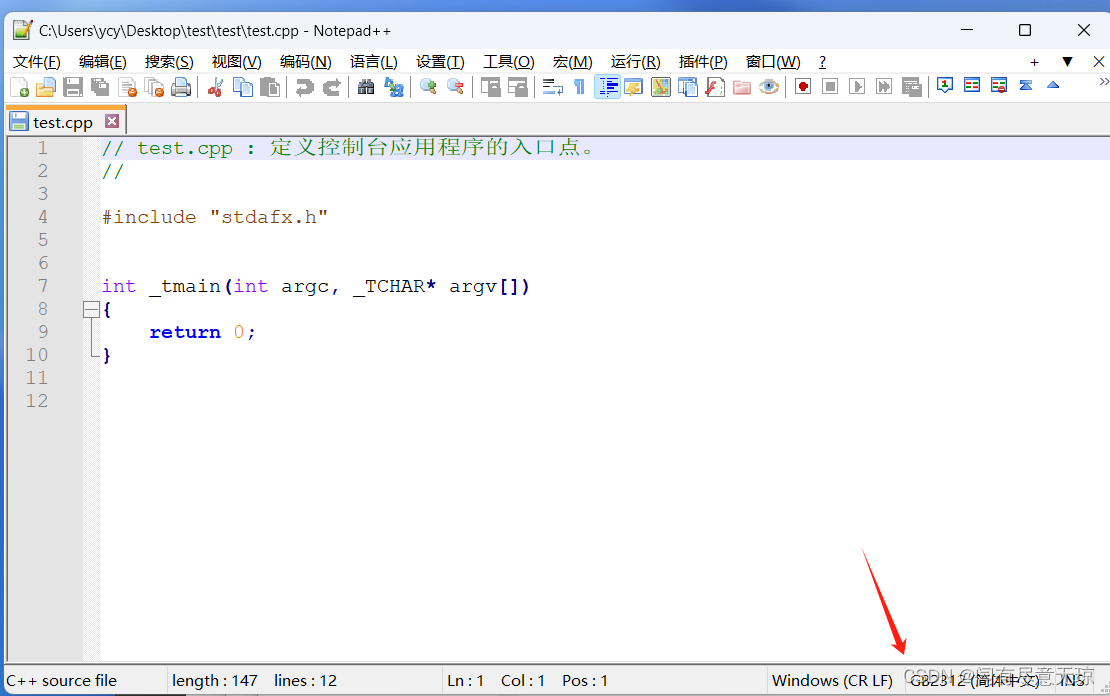Open the 设置(T) menu
Screen dimensions: 1110x696
440,62
